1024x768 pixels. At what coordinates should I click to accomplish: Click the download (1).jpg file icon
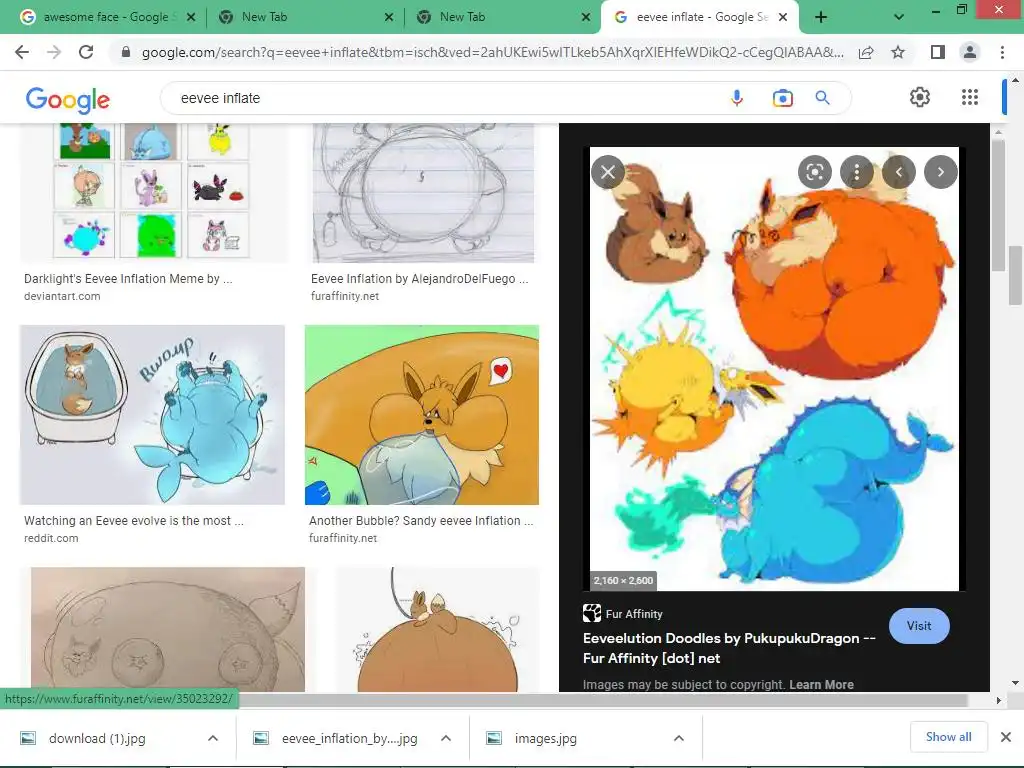(28, 738)
